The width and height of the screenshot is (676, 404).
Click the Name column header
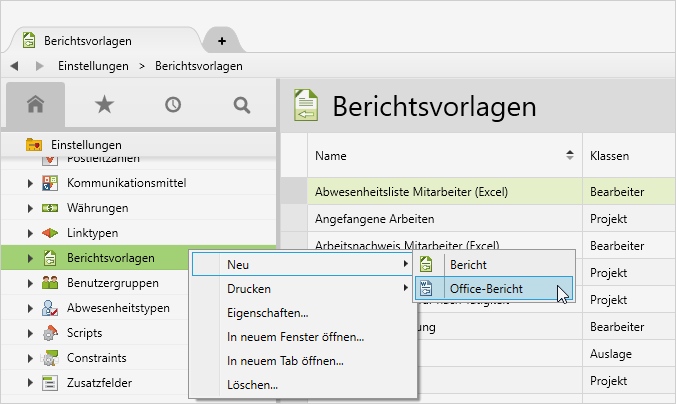tap(444, 156)
